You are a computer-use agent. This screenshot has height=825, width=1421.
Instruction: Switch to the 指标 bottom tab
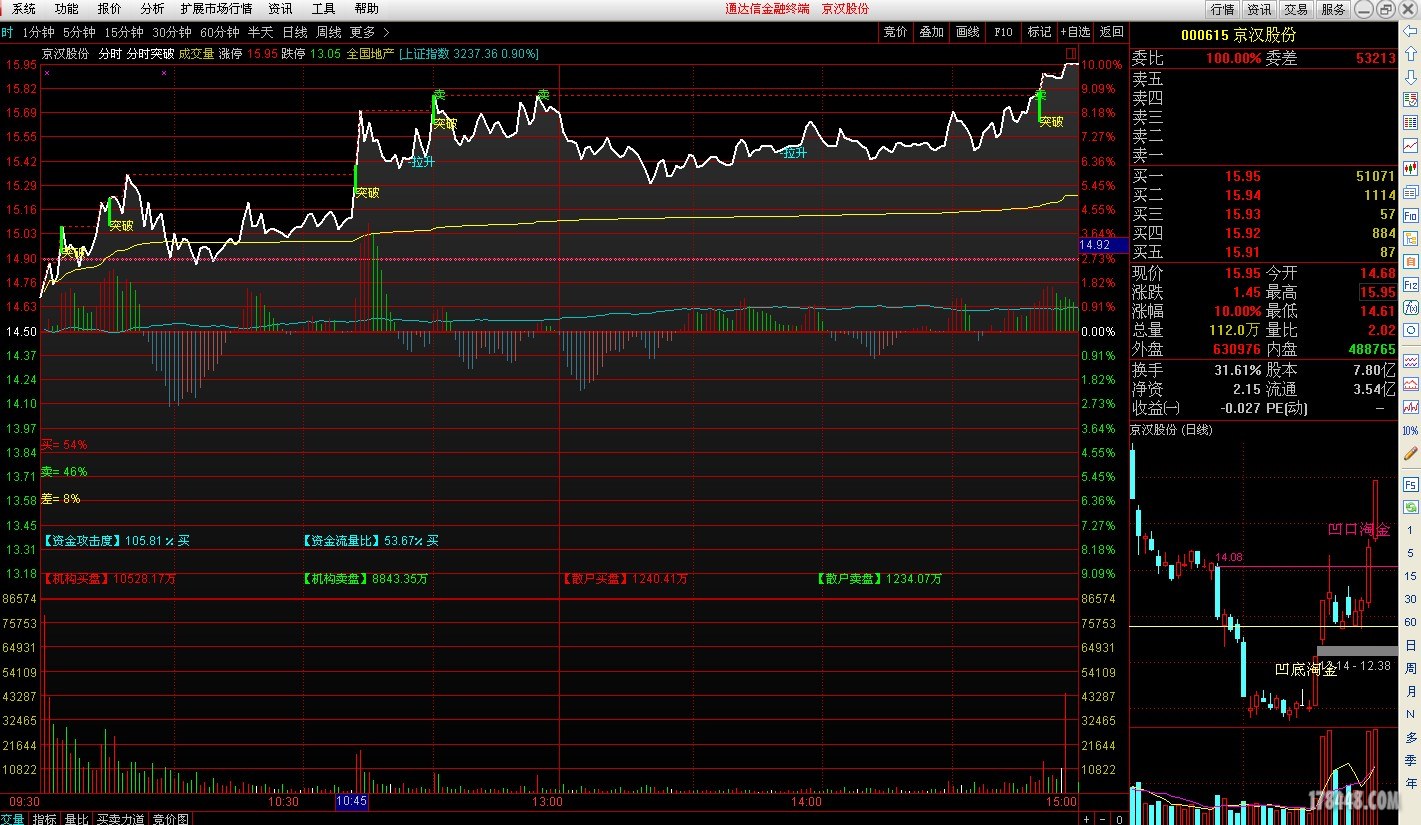45,818
